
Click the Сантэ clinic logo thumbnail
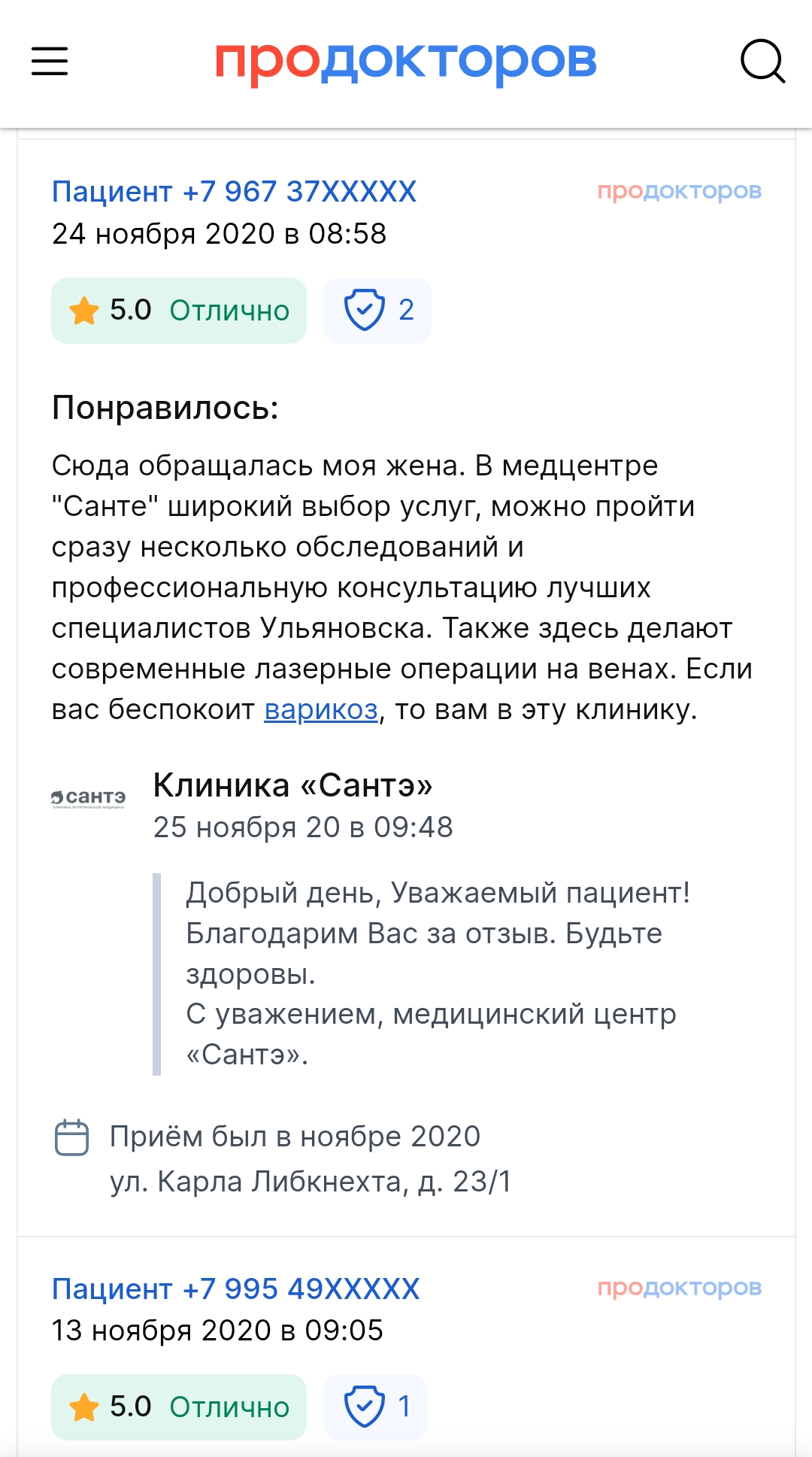[89, 797]
